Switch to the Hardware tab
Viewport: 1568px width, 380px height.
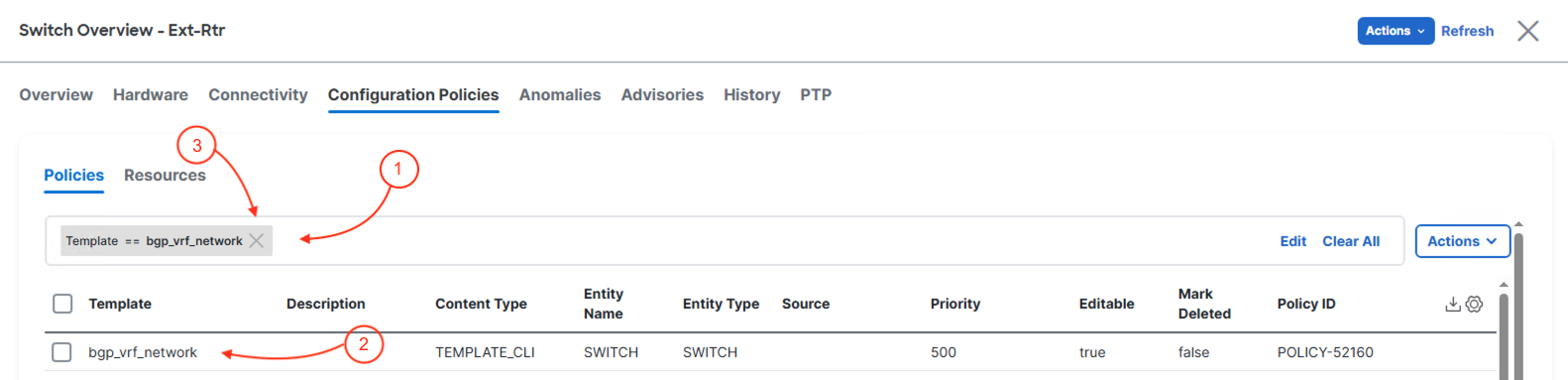pos(151,95)
